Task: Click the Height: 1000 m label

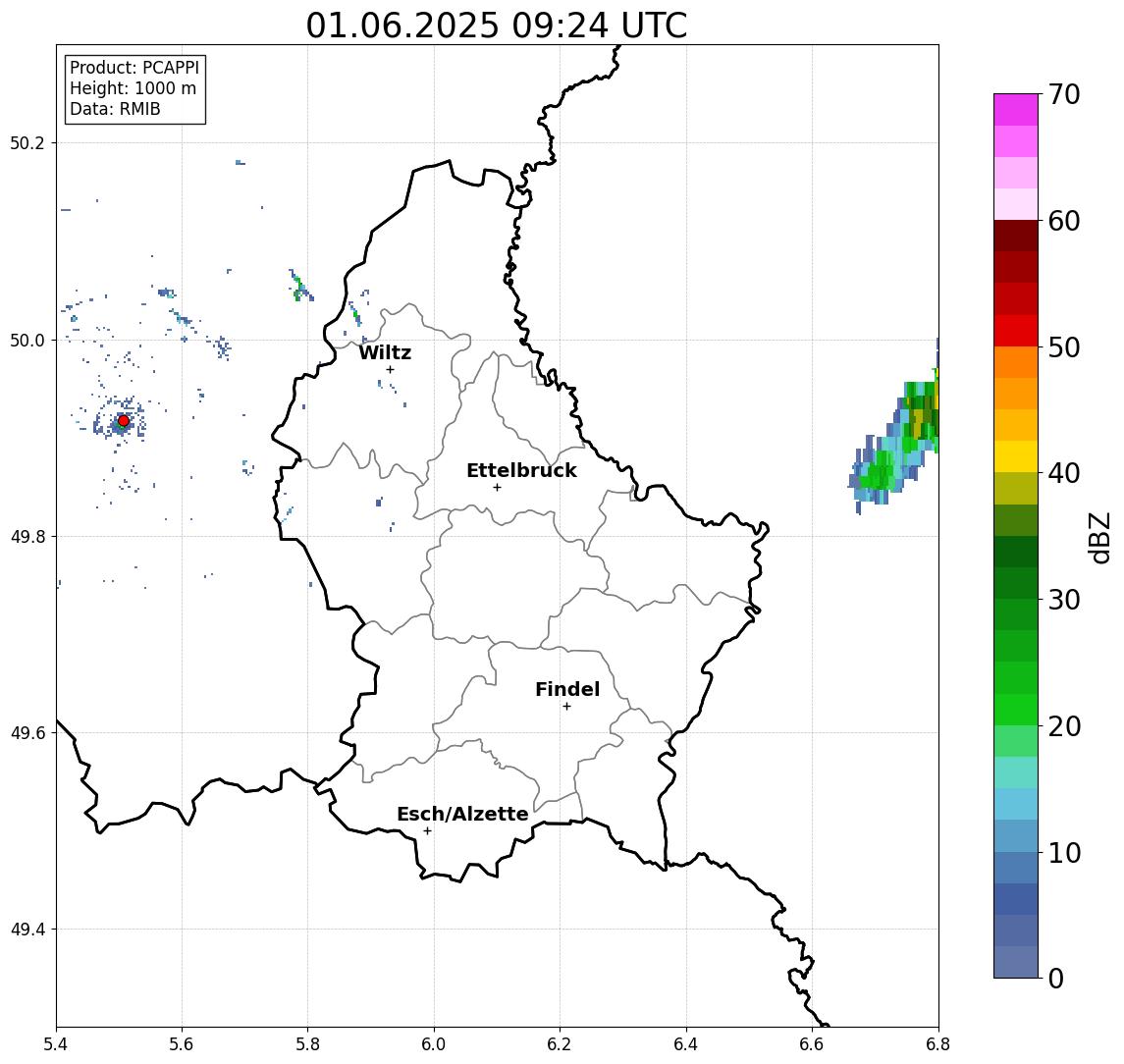Action: [133, 88]
